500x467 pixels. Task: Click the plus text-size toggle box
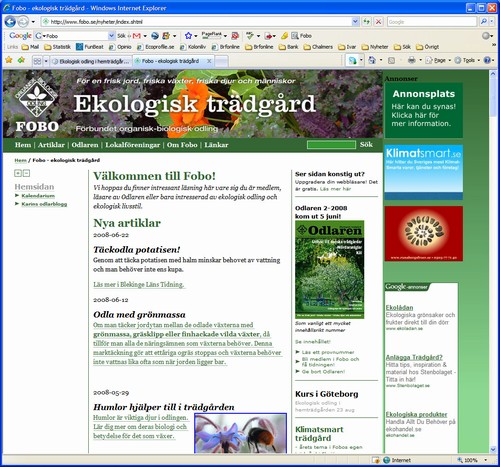click(18, 173)
